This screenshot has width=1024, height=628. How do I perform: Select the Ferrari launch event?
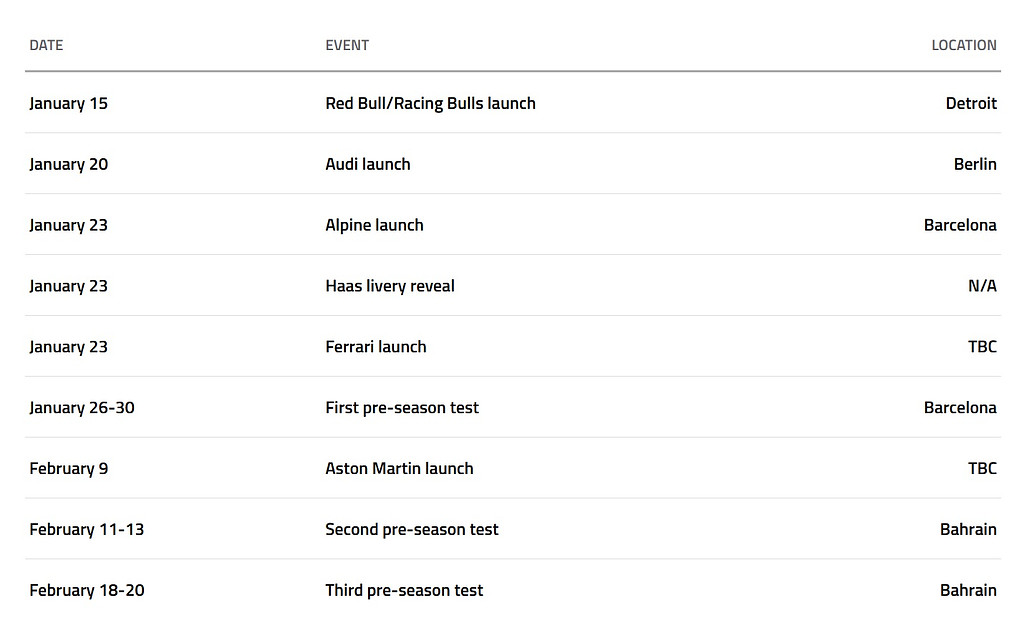pyautogui.click(x=375, y=347)
